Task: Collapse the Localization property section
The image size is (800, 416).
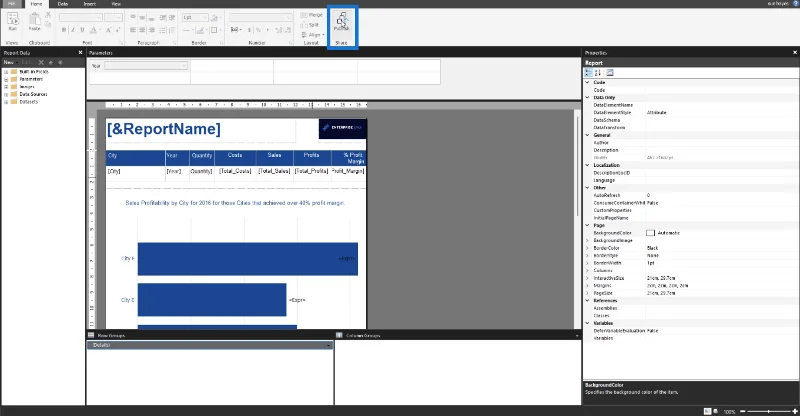Action: coord(587,165)
